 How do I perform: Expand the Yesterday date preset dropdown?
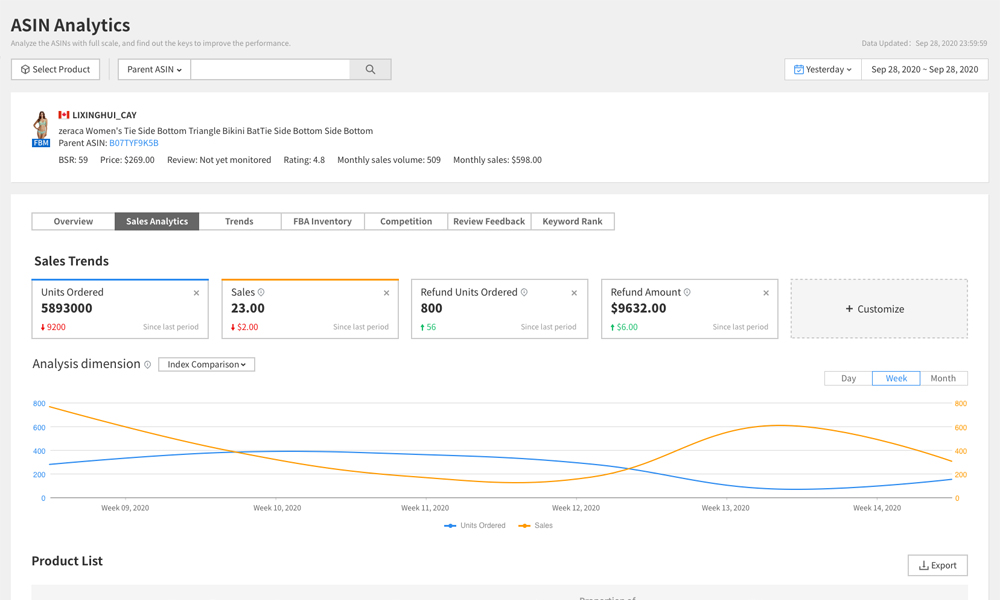click(823, 69)
